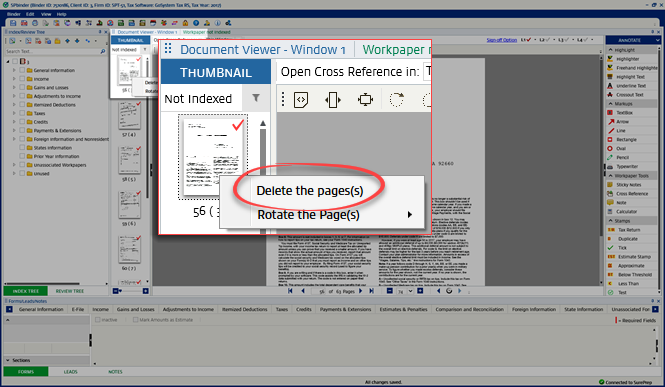665x387 pixels.
Task: Jump to the last page of the document
Action: coord(372,291)
